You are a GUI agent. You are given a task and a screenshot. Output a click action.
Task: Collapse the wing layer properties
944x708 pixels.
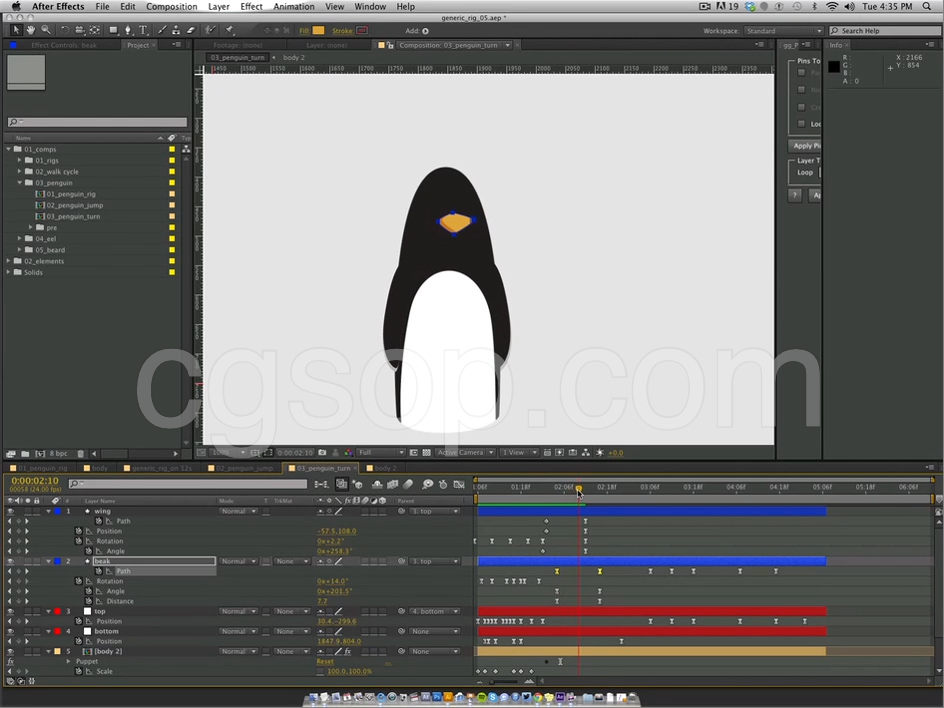click(x=48, y=511)
